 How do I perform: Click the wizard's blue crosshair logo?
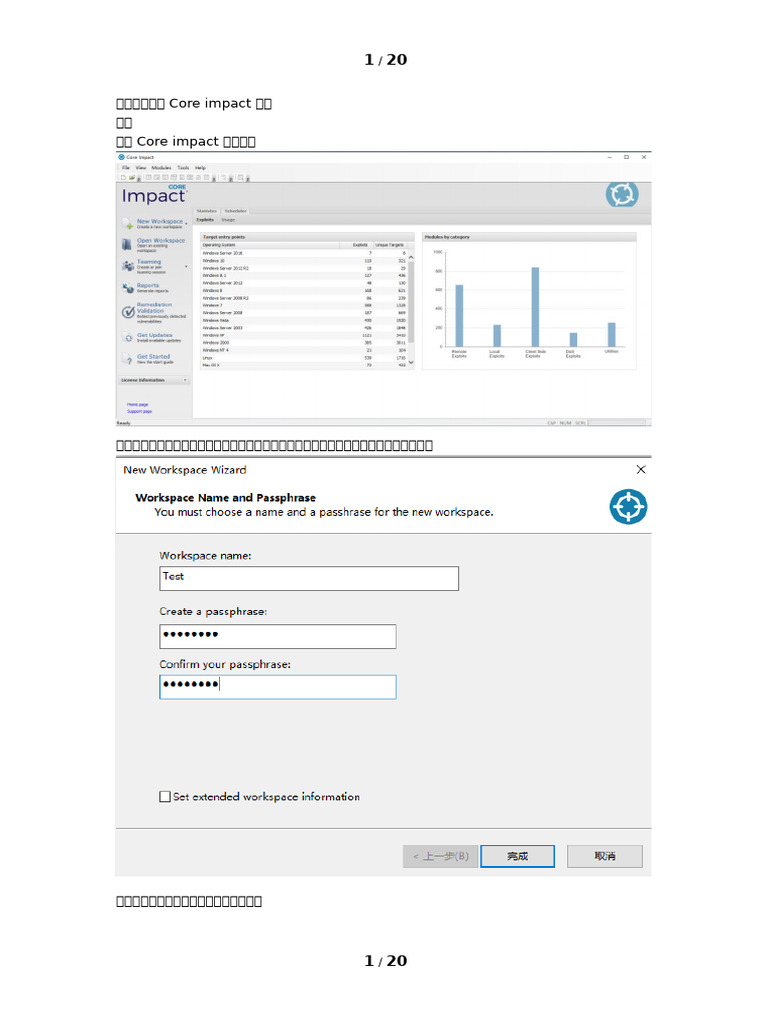(628, 507)
